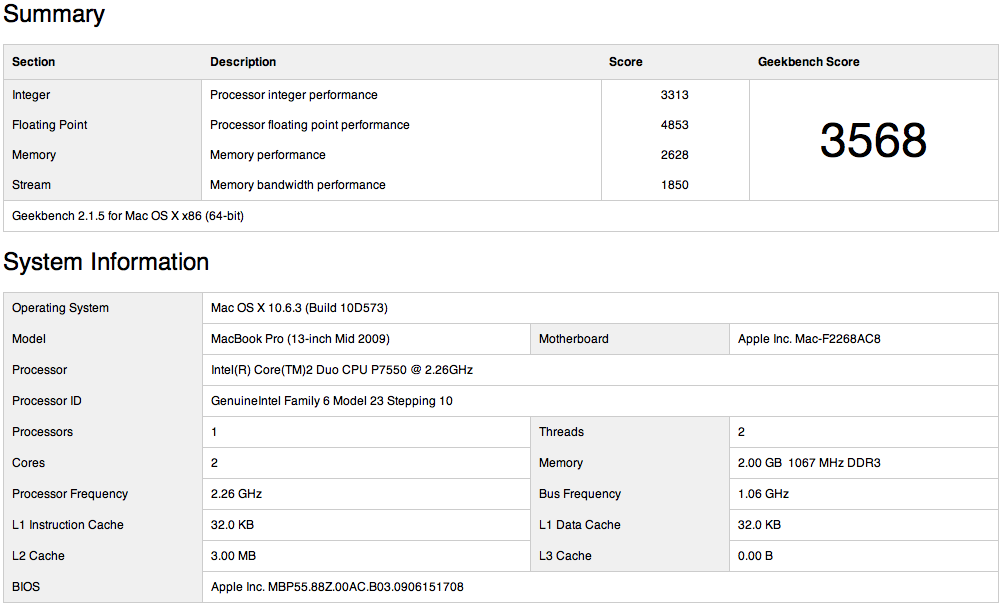Click the 3.00 MB L2 cache value
Image resolution: width=1005 pixels, height=613 pixels.
(233, 556)
